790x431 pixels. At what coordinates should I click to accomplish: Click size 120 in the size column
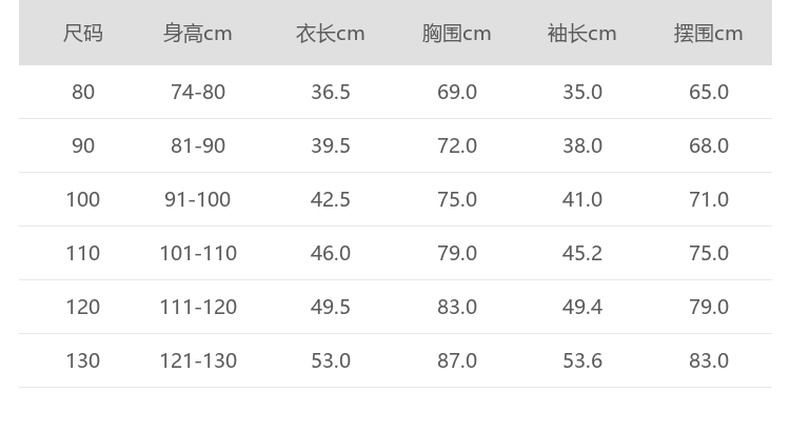tap(83, 307)
